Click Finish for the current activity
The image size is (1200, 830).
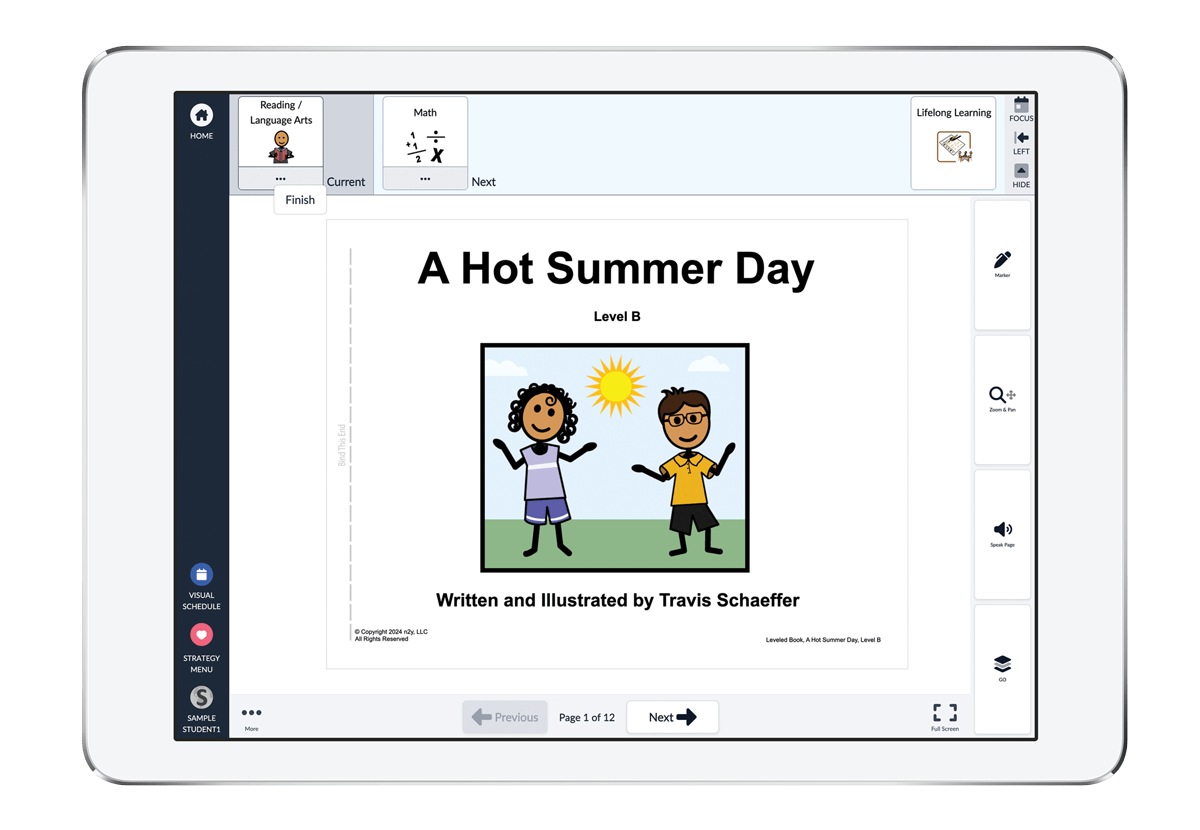coord(300,200)
